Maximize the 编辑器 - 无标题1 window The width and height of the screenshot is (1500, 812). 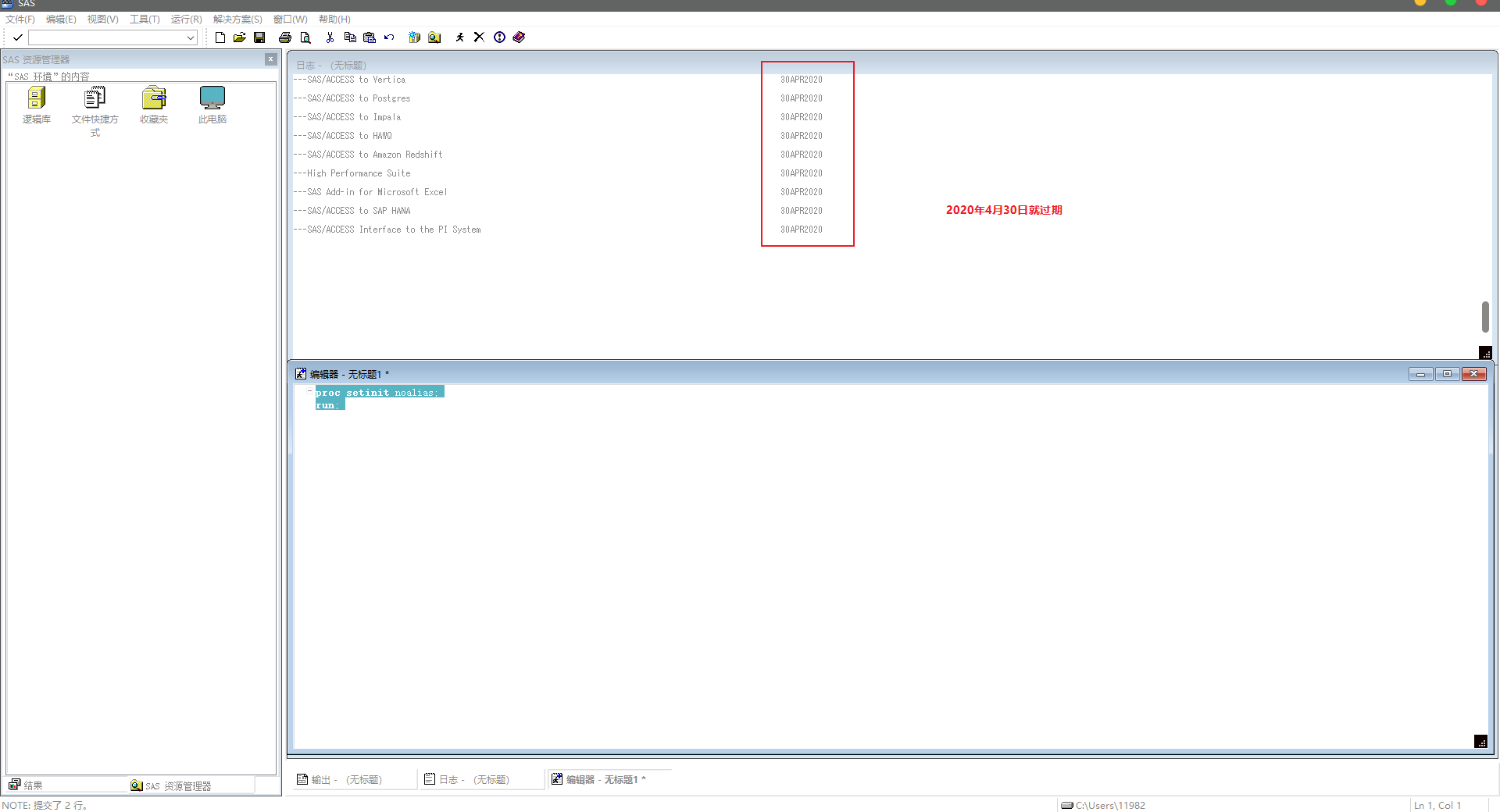[1447, 374]
